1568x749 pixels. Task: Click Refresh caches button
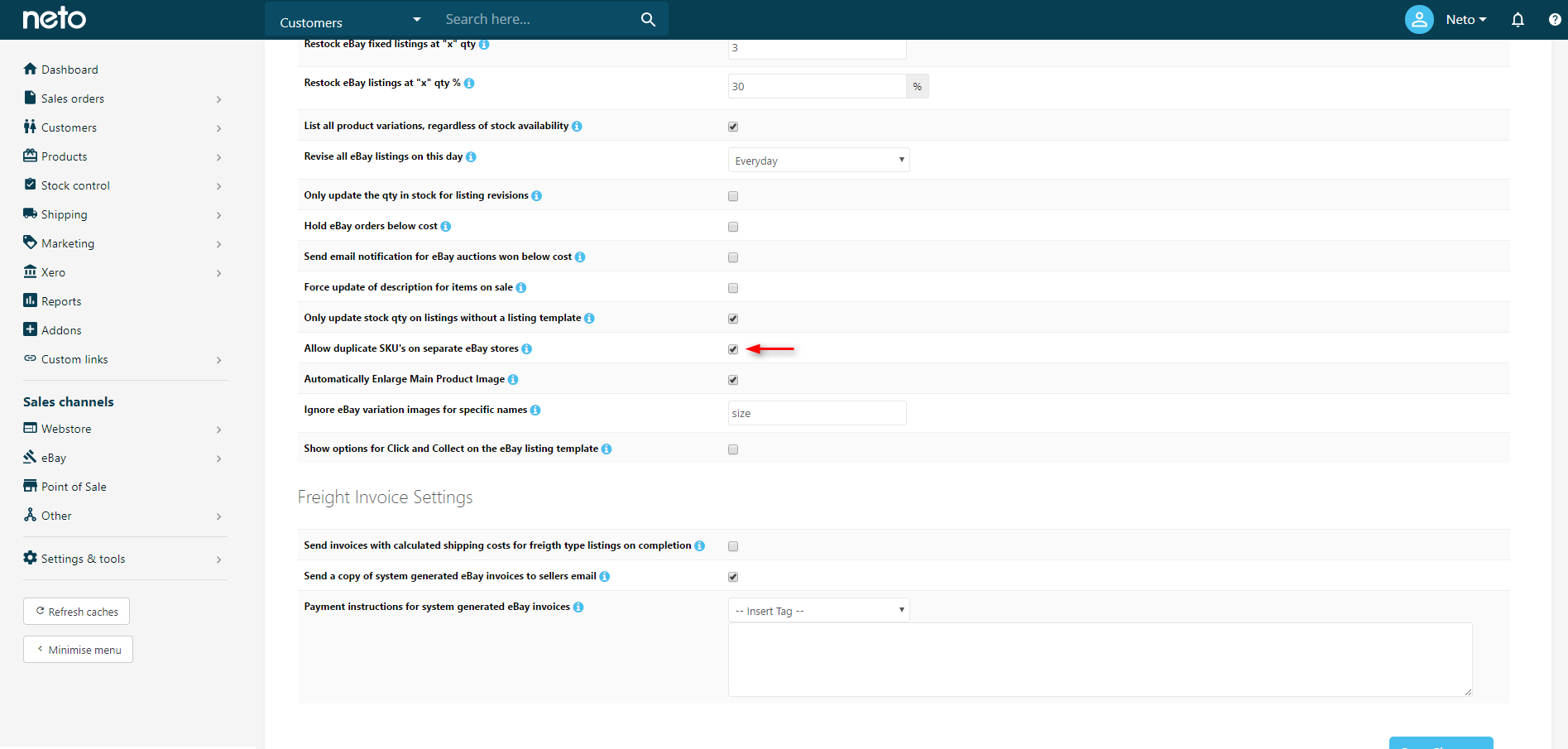coord(76,612)
